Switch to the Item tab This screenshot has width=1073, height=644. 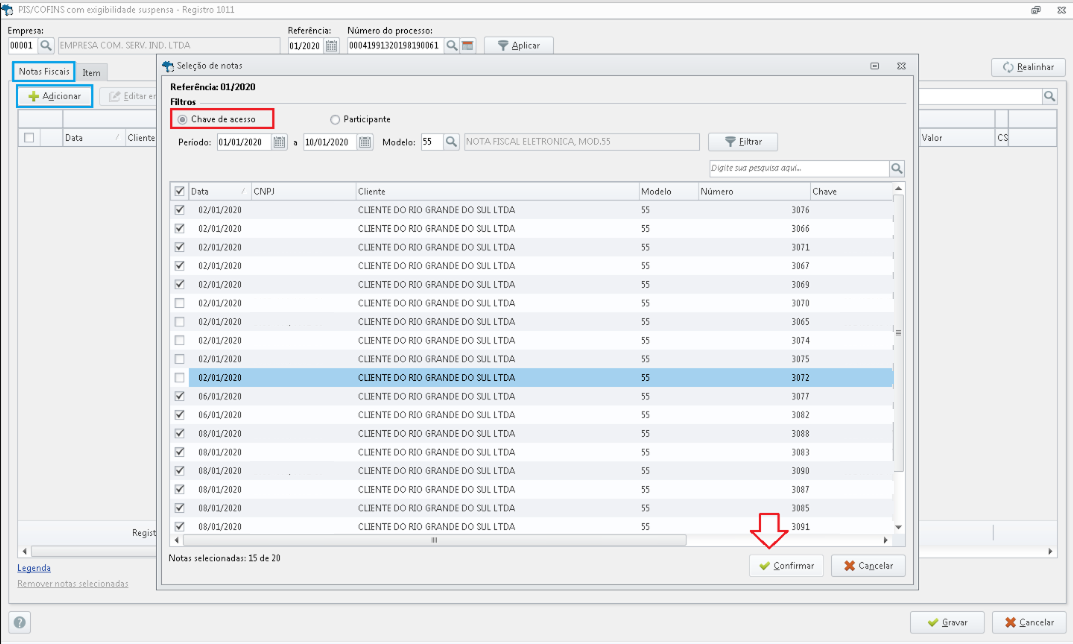(x=91, y=73)
